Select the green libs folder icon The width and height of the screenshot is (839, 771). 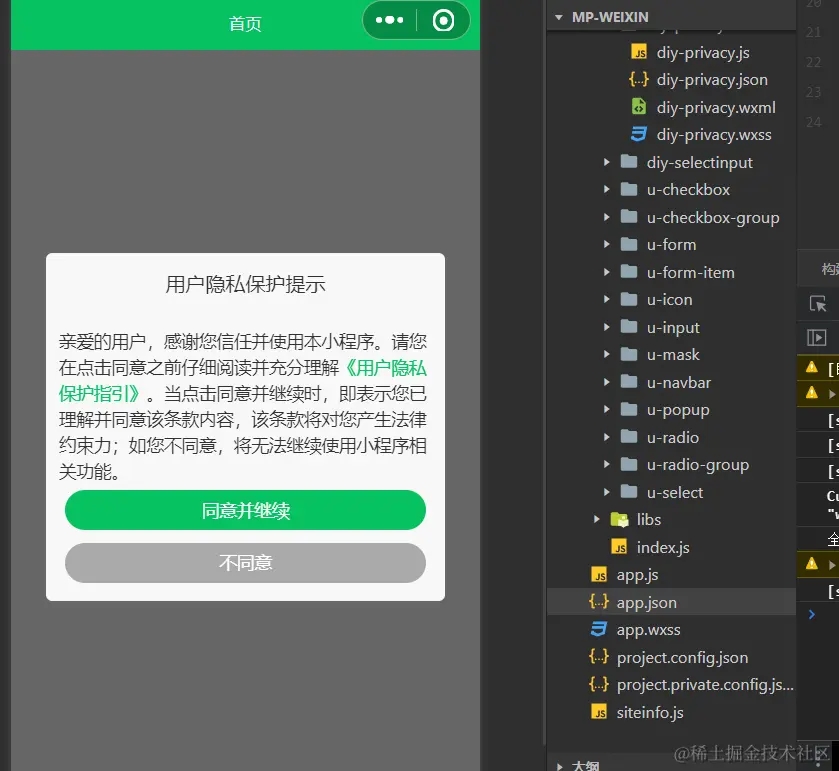pyautogui.click(x=619, y=519)
